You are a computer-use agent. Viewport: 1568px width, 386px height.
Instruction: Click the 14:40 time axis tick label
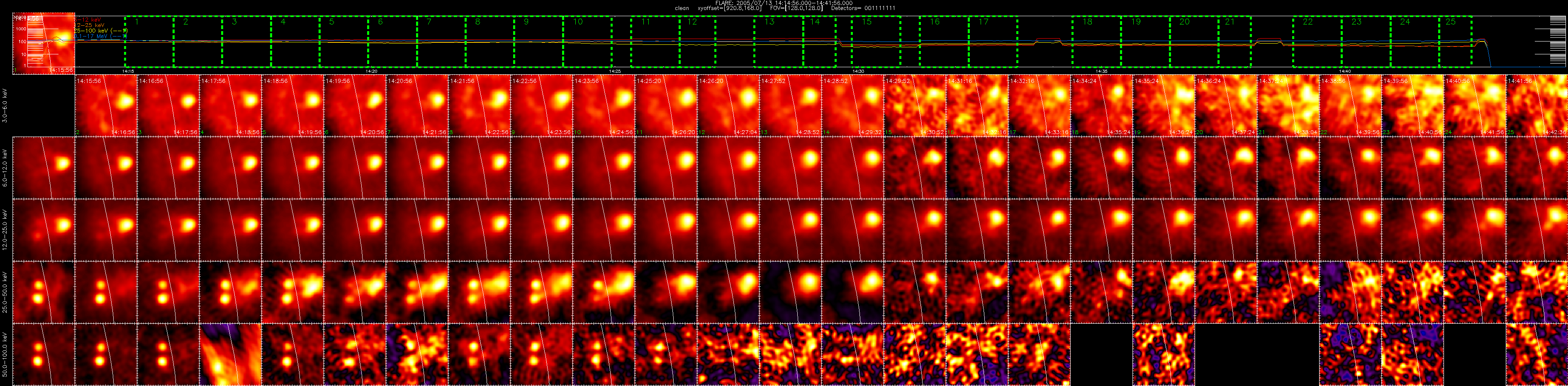click(1345, 71)
